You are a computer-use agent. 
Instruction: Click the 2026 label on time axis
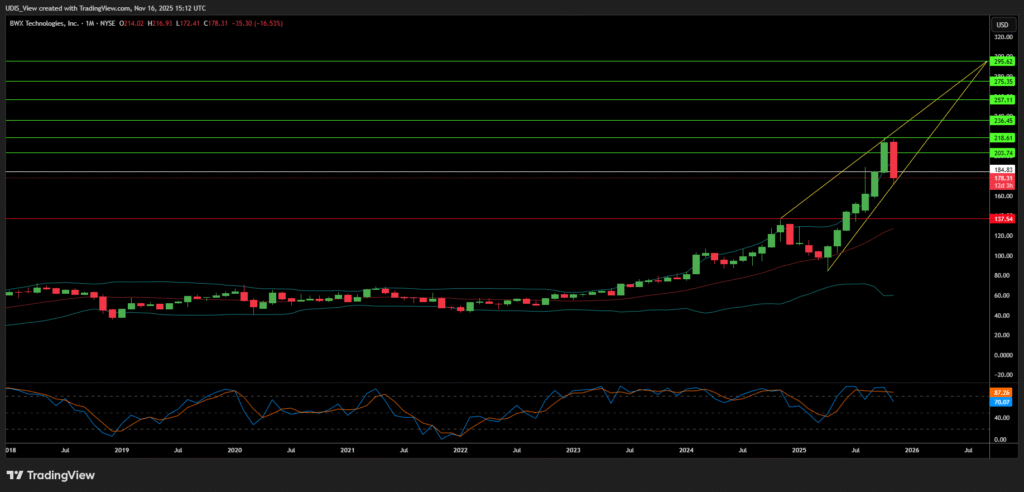[912, 452]
